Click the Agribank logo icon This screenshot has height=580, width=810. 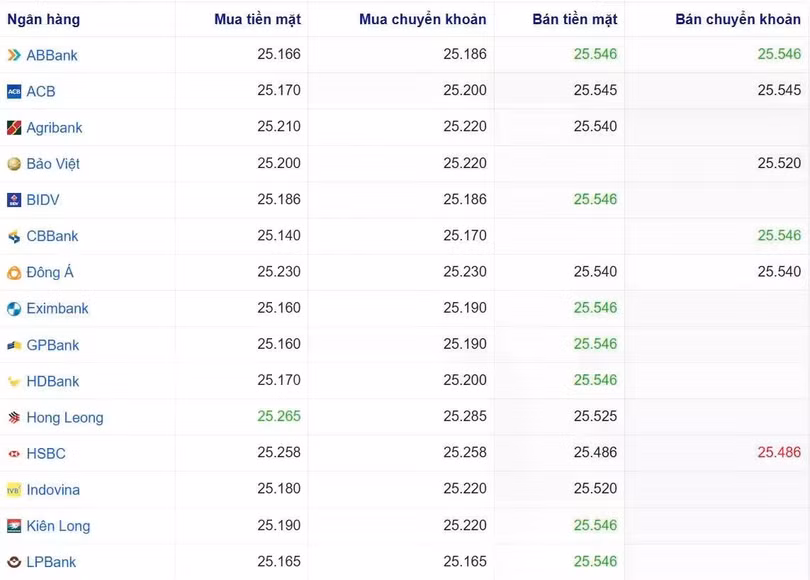(14, 128)
